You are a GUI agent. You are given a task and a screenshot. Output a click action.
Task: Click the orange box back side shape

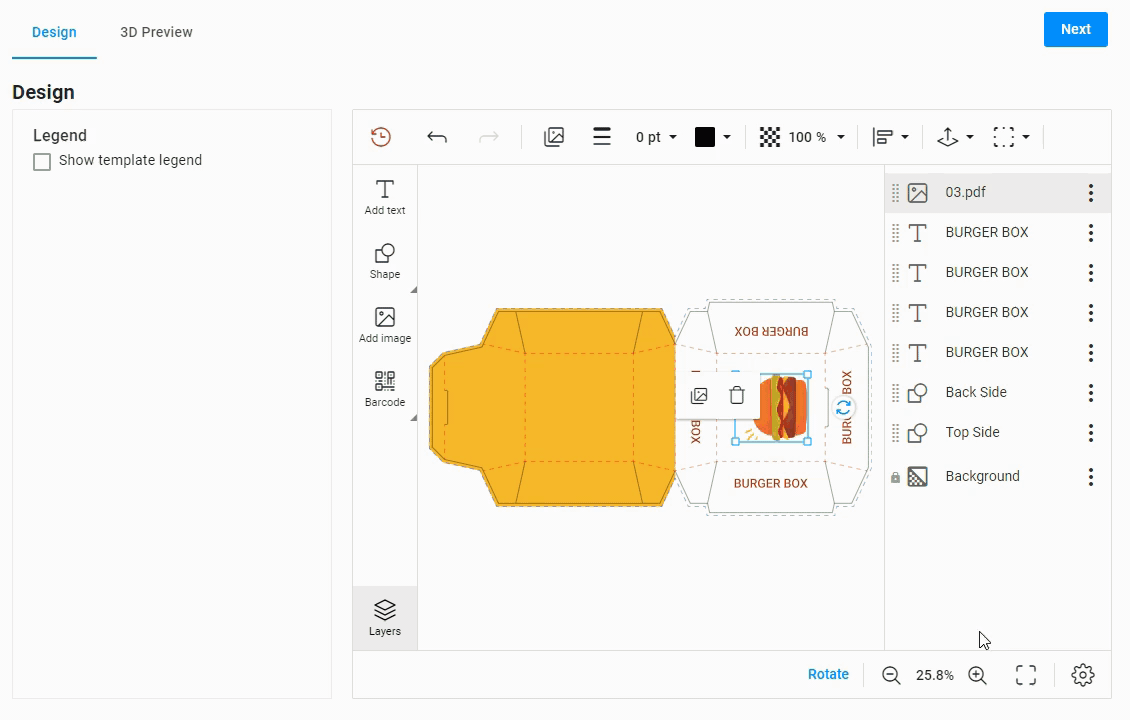pos(552,407)
